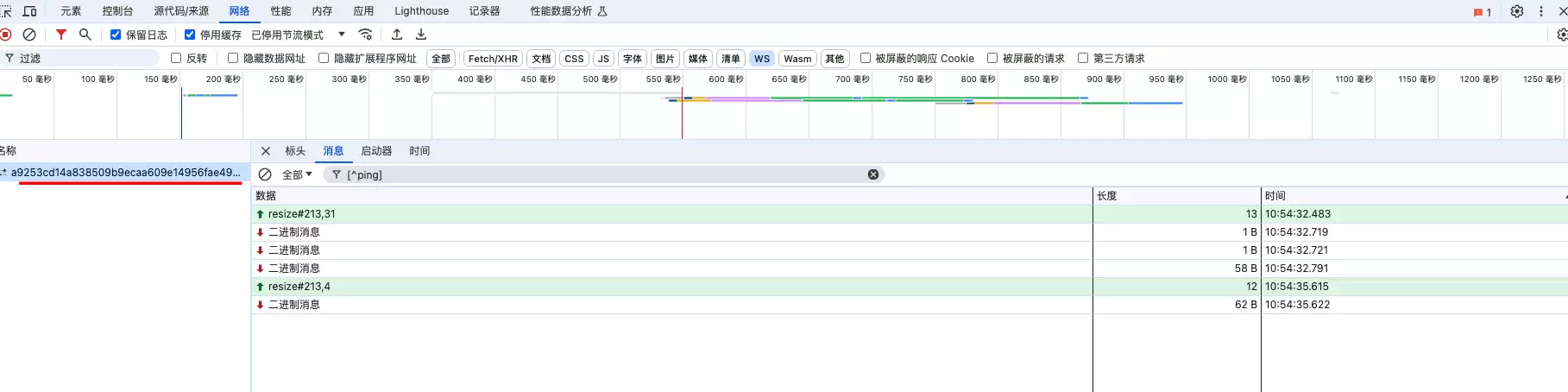Filter requests by 清单

730,59
